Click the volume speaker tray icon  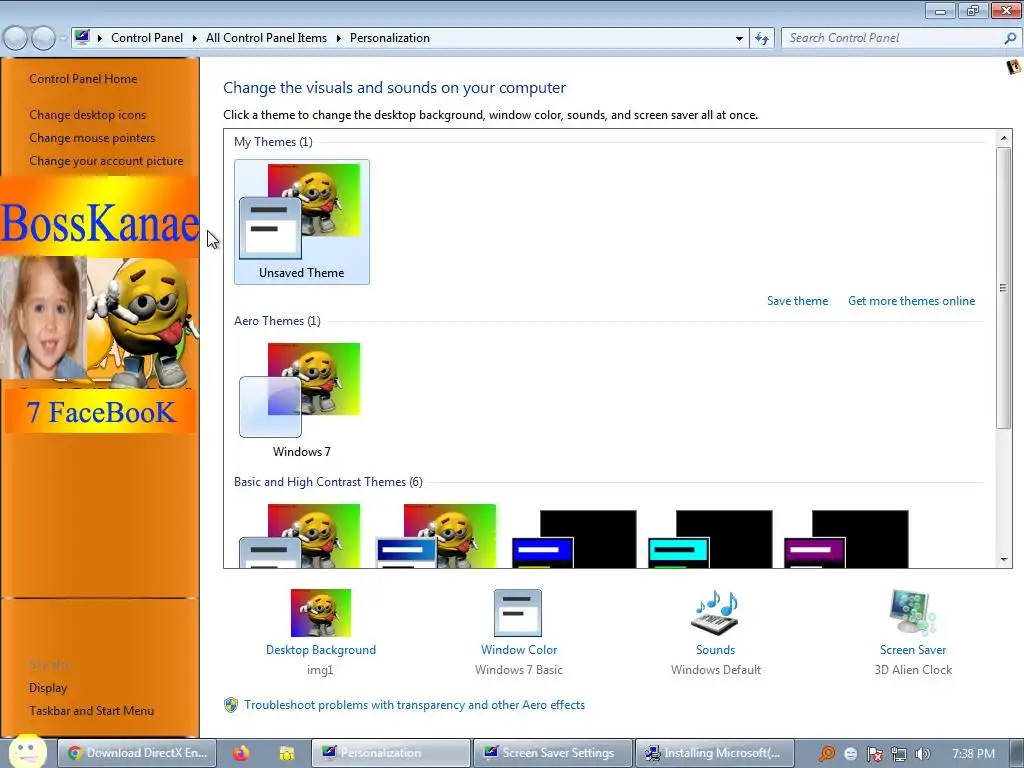[x=922, y=754]
